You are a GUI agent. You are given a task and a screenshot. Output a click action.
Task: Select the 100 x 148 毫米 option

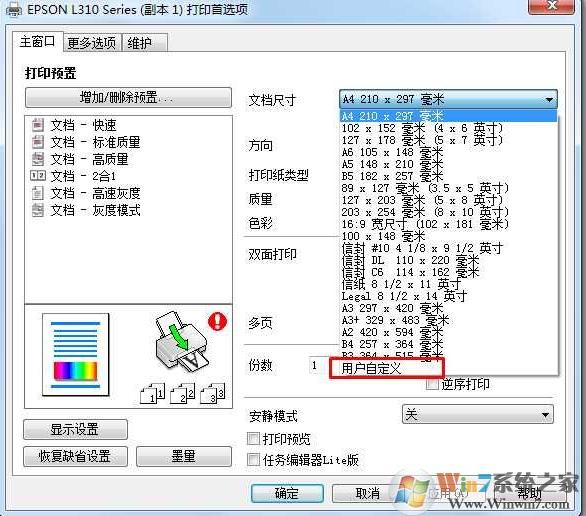[x=448, y=236]
